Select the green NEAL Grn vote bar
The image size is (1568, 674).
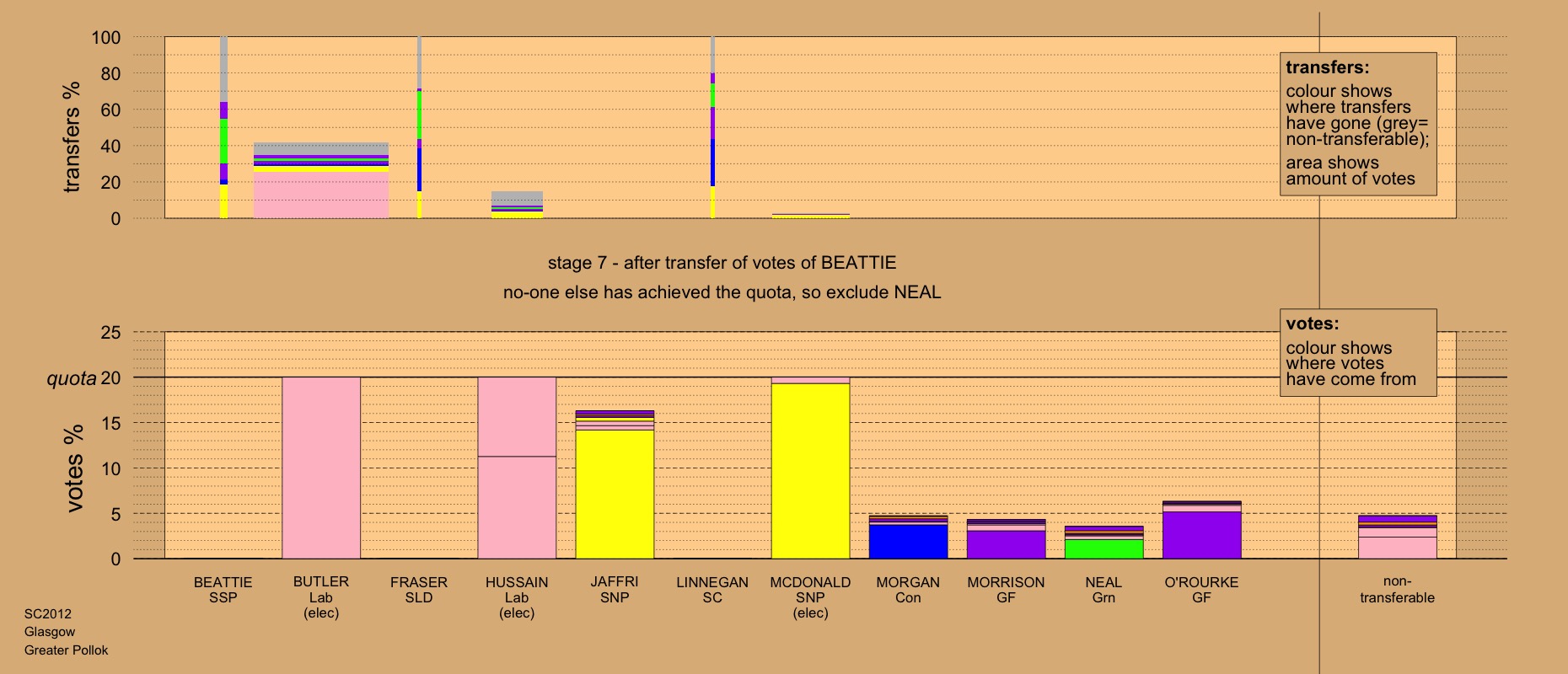1104,548
